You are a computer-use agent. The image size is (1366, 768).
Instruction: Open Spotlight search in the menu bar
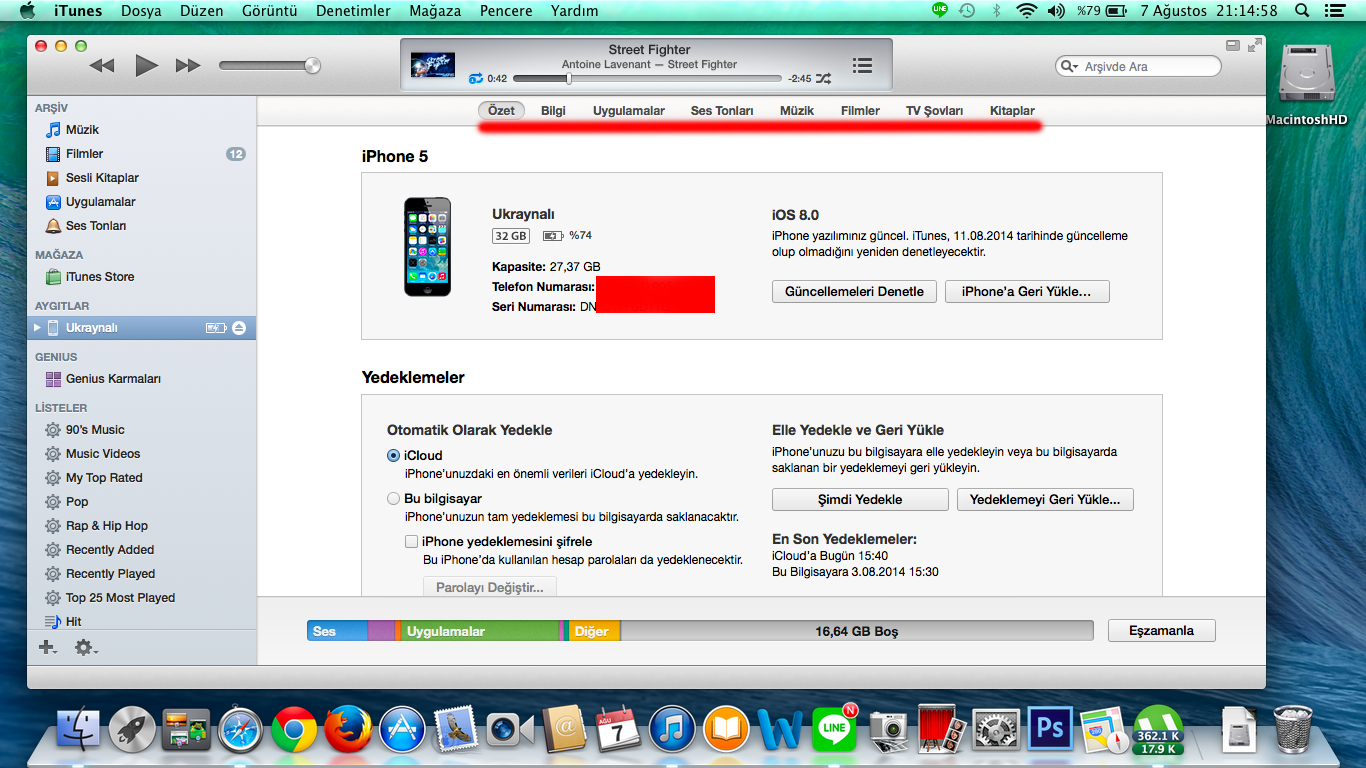(x=1302, y=11)
